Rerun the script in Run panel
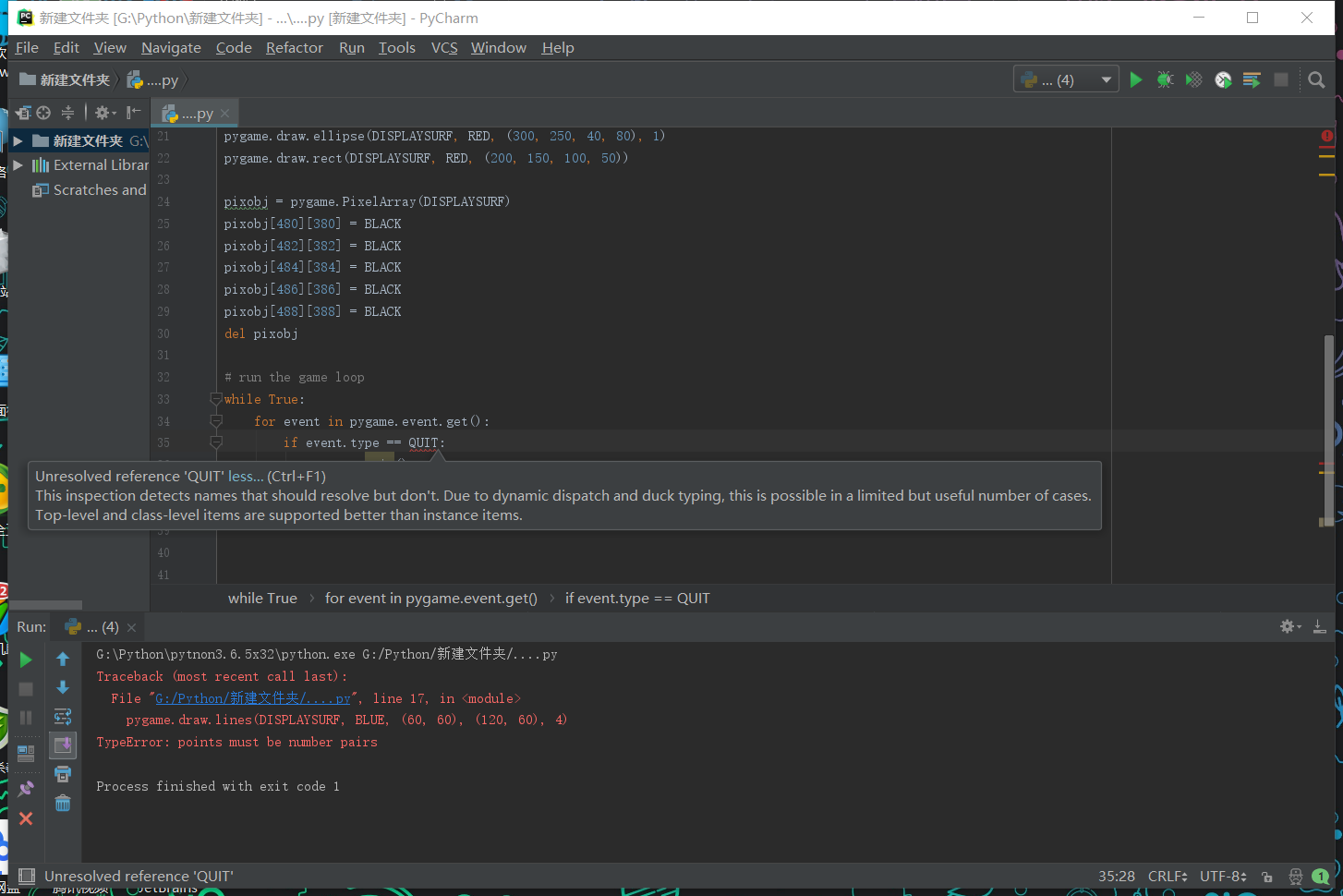This screenshot has height=896, width=1343. point(26,660)
